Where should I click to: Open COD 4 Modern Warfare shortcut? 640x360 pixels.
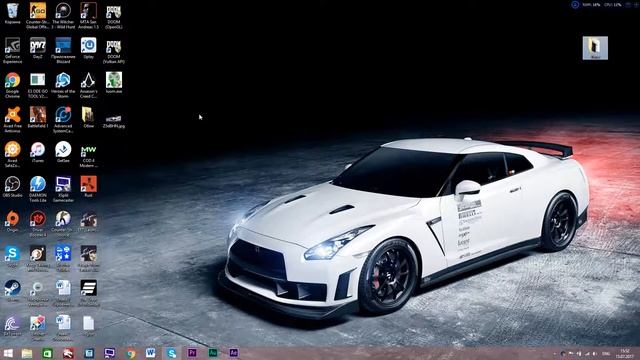point(89,156)
